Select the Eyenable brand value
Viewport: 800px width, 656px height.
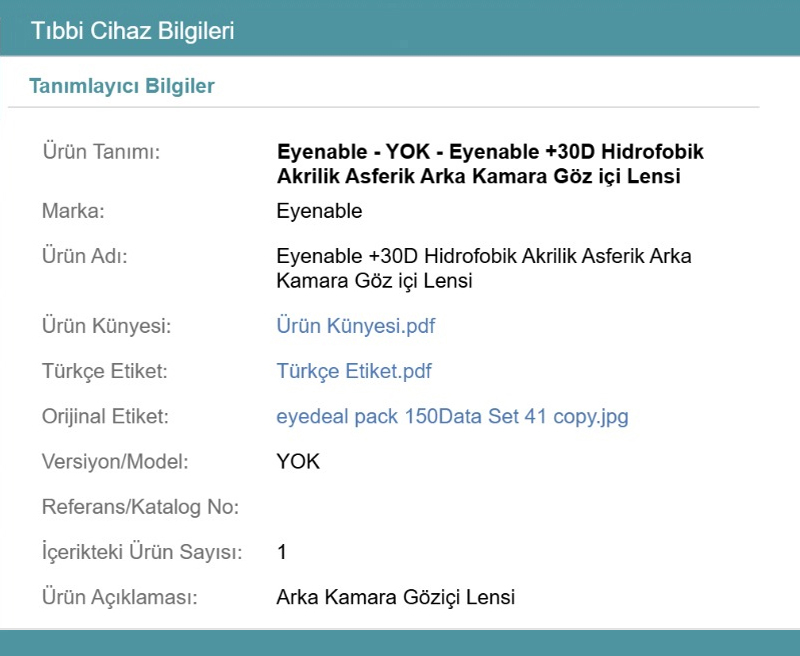pos(319,211)
